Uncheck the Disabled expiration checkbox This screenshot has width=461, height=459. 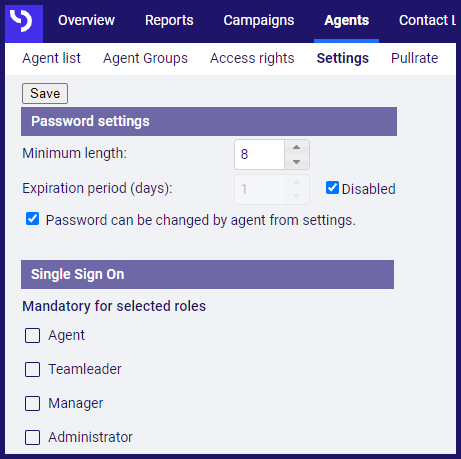(332, 188)
